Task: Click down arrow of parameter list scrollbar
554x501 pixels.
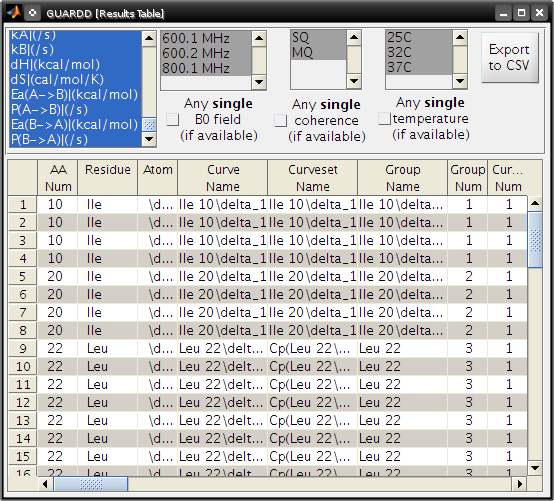Action: [149, 139]
